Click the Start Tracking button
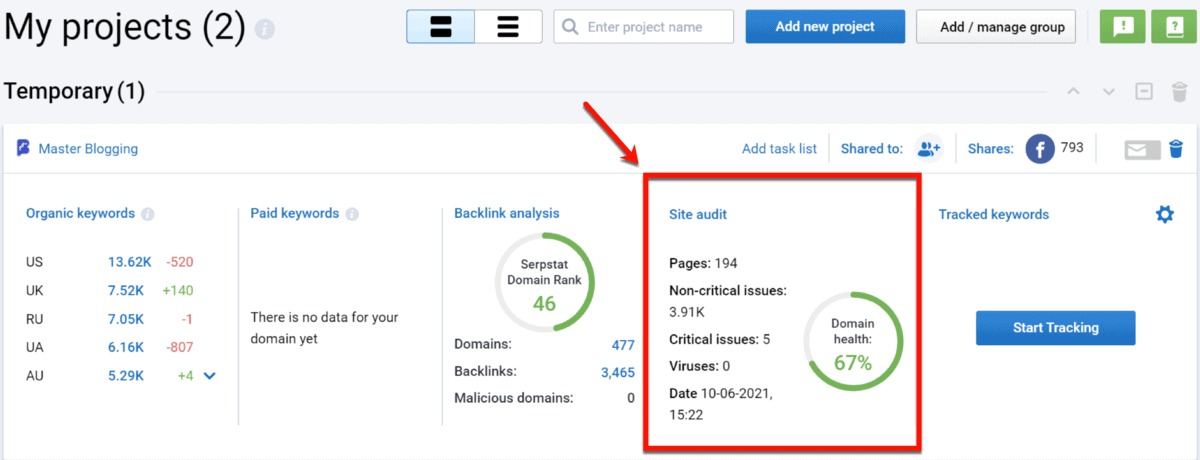 coord(1056,327)
